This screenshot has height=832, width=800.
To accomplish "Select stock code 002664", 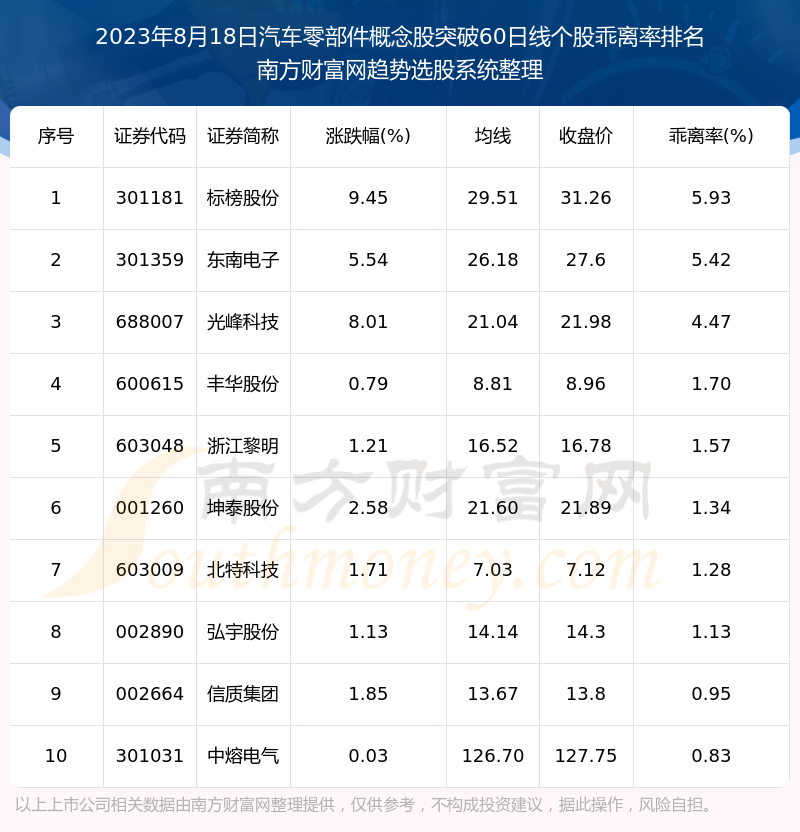I will [150, 694].
